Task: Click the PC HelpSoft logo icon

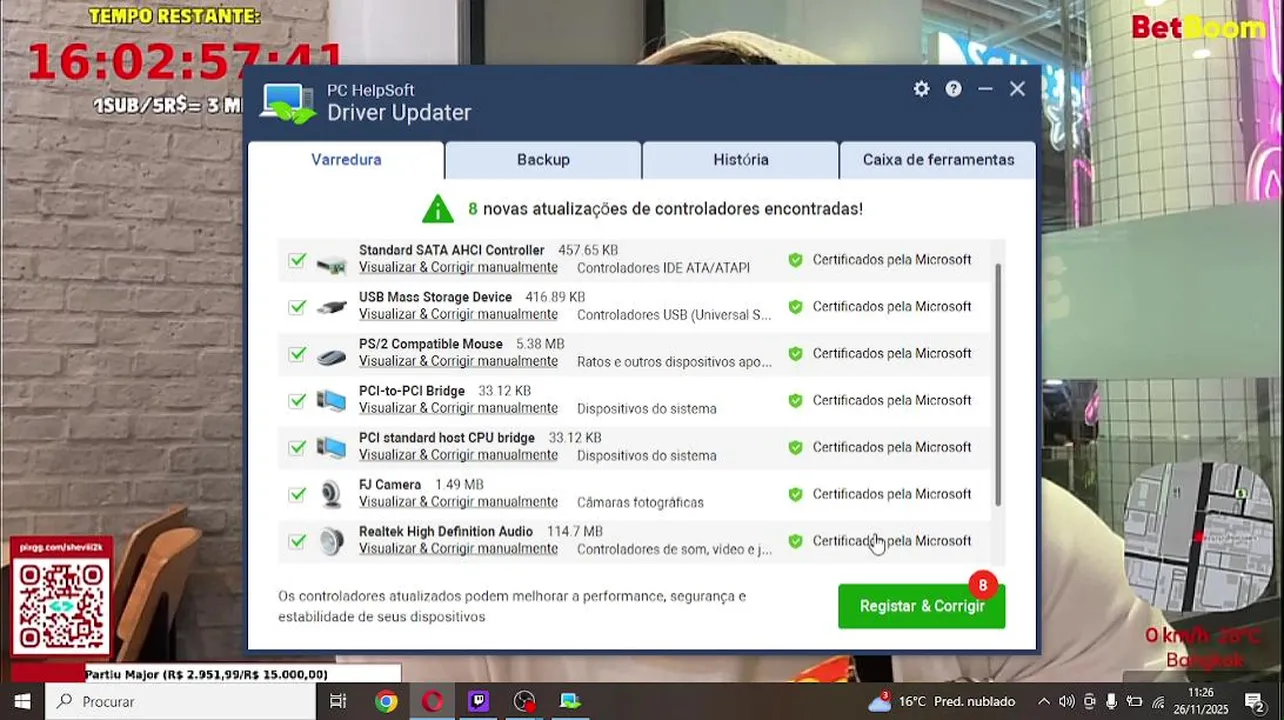Action: (x=288, y=103)
